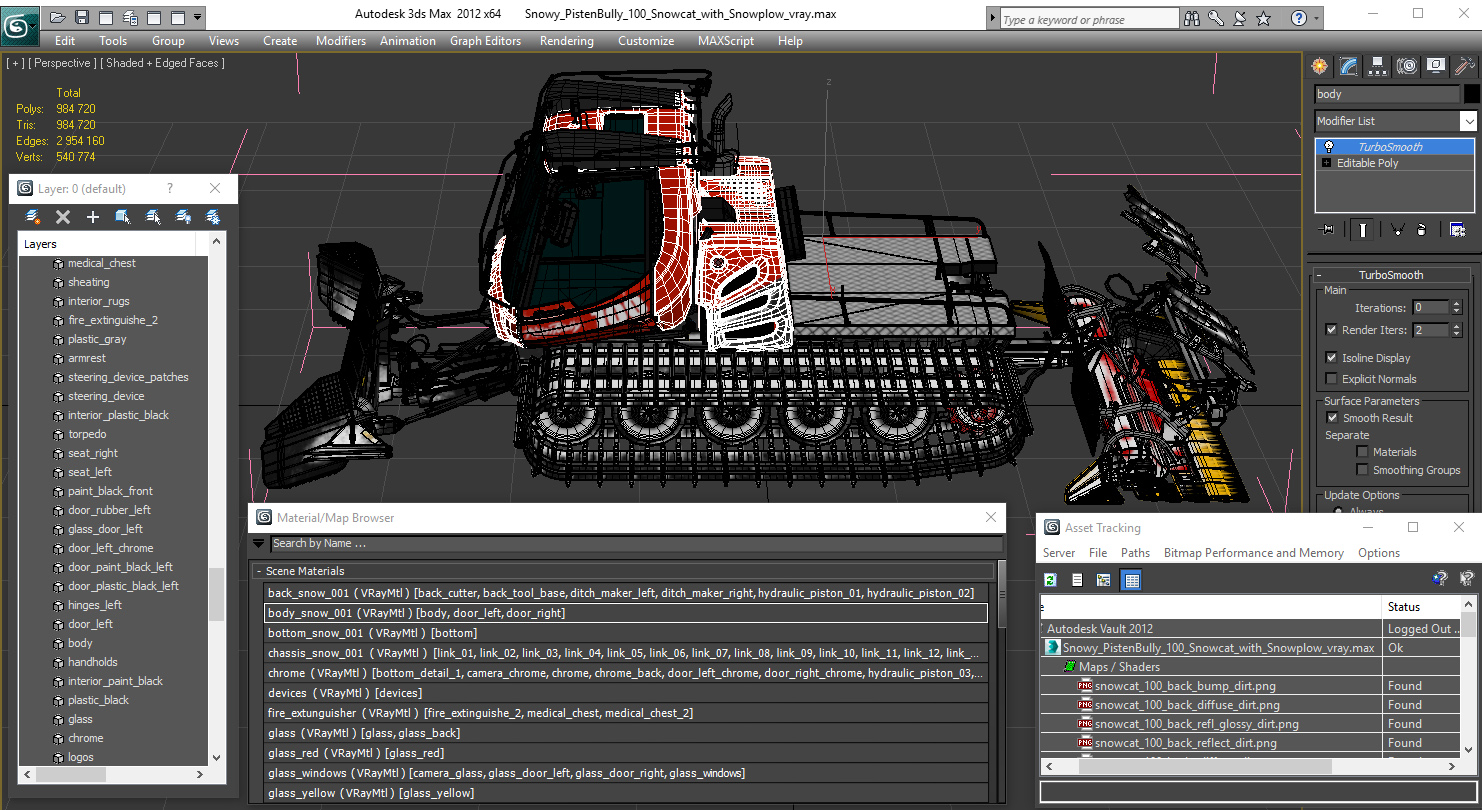Click Create New Layer icon in Layer dialog
This screenshot has width=1482, height=810.
(33, 217)
